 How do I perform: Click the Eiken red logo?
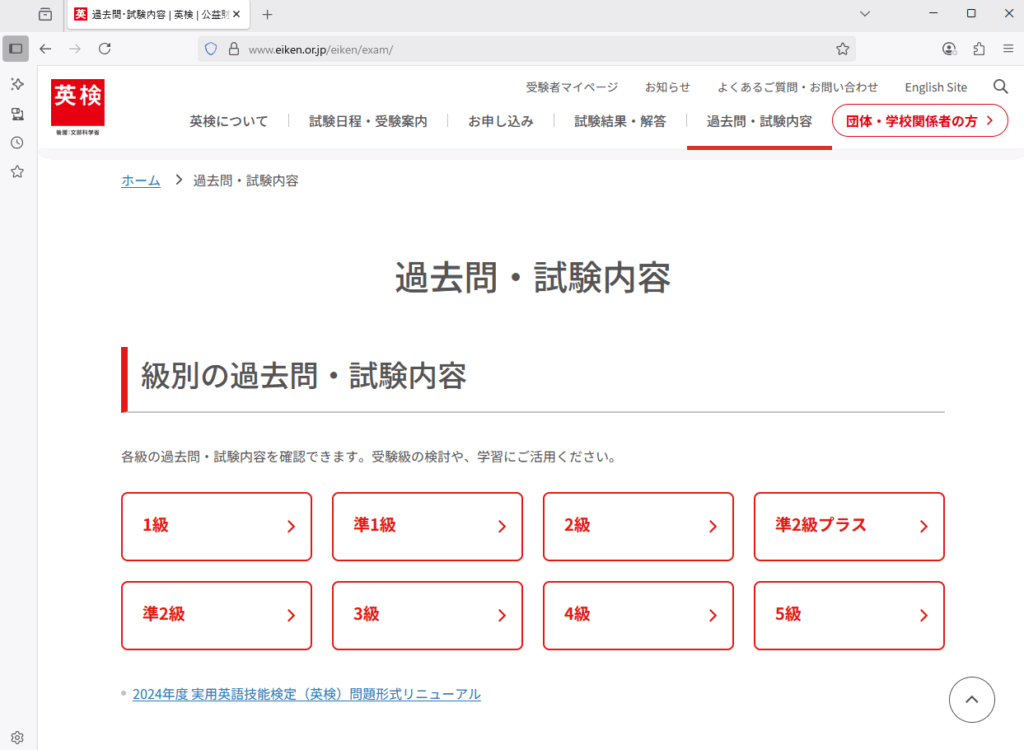click(x=78, y=107)
